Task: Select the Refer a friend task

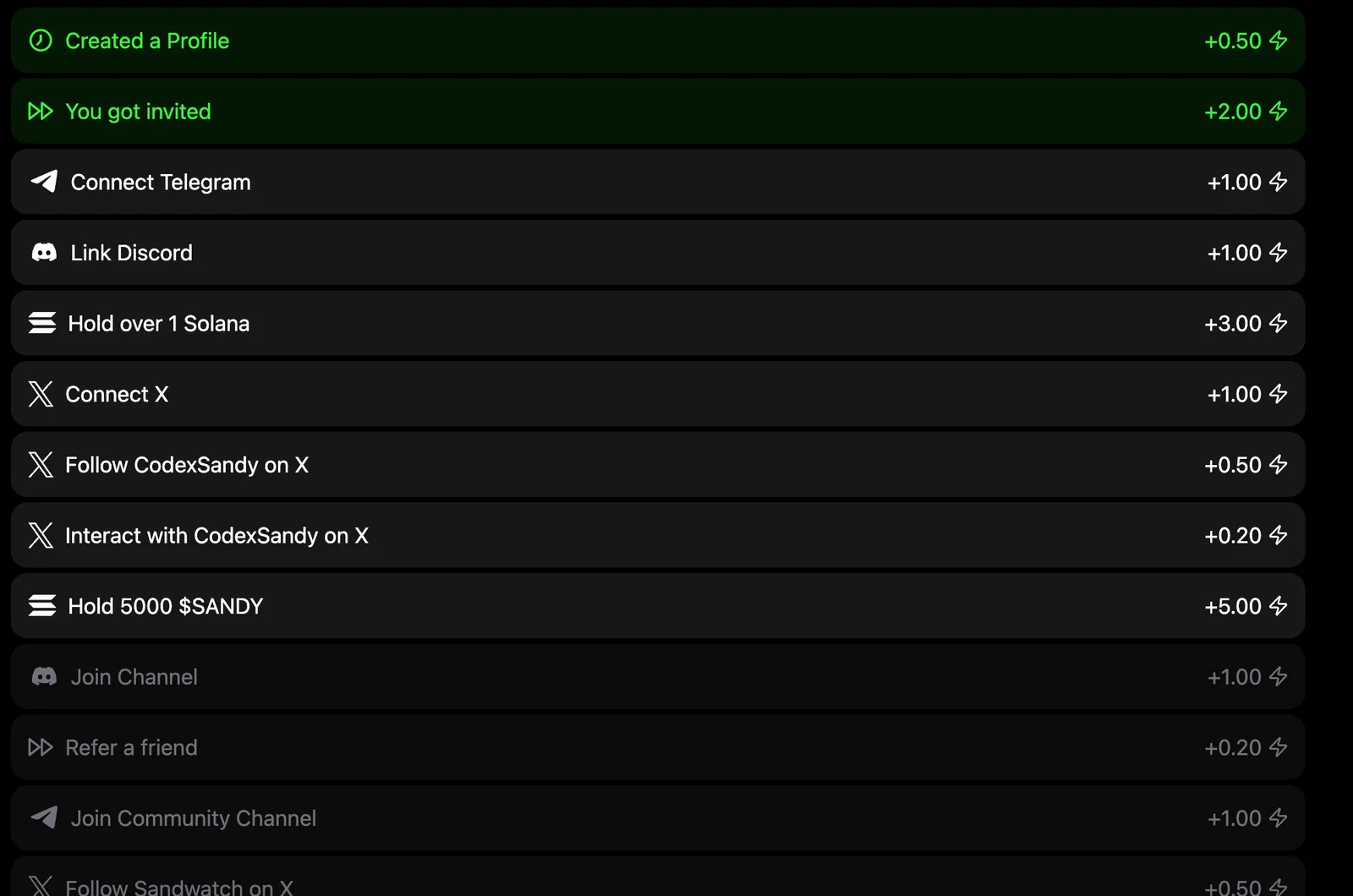Action: coord(658,747)
